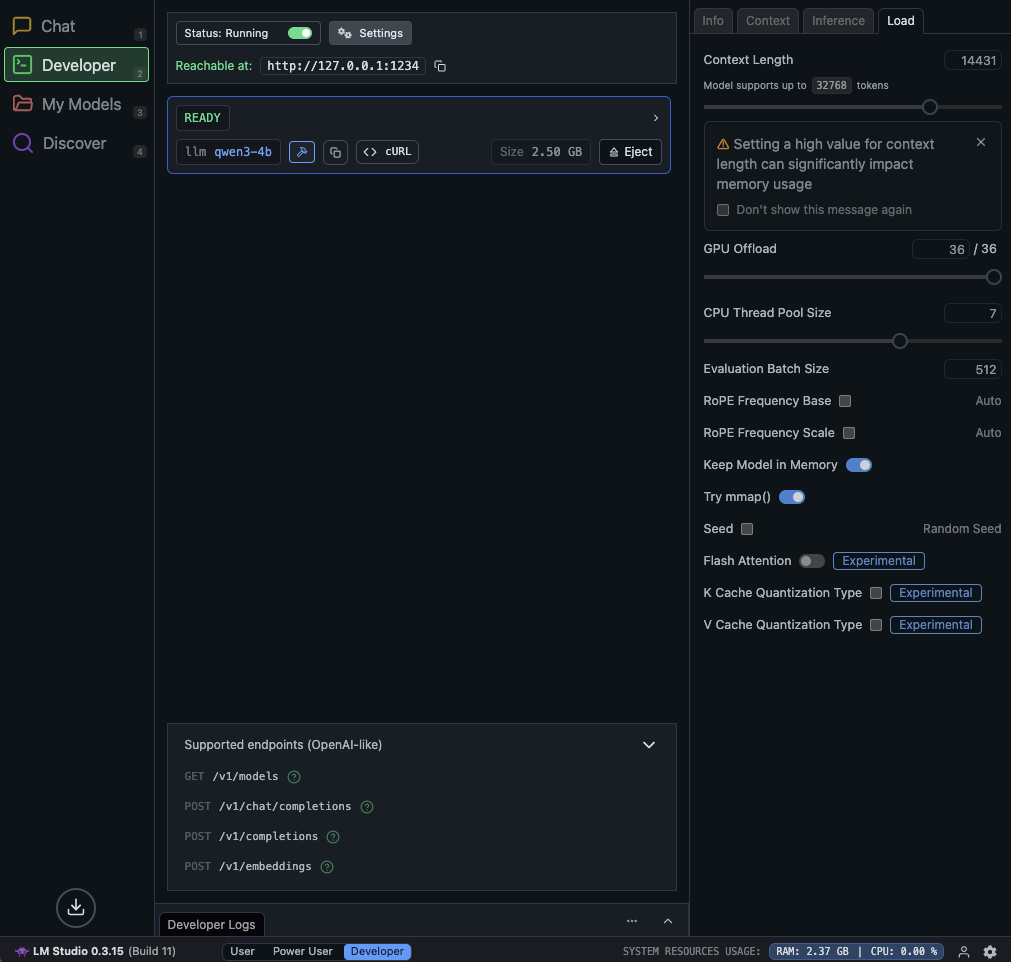Screen dimensions: 1011x962
Task: Expand the READY model card chevron
Action: coord(656,118)
